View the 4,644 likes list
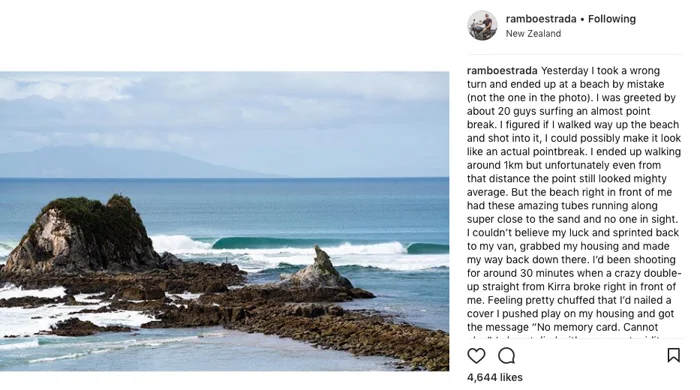700x390 pixels. point(495,378)
